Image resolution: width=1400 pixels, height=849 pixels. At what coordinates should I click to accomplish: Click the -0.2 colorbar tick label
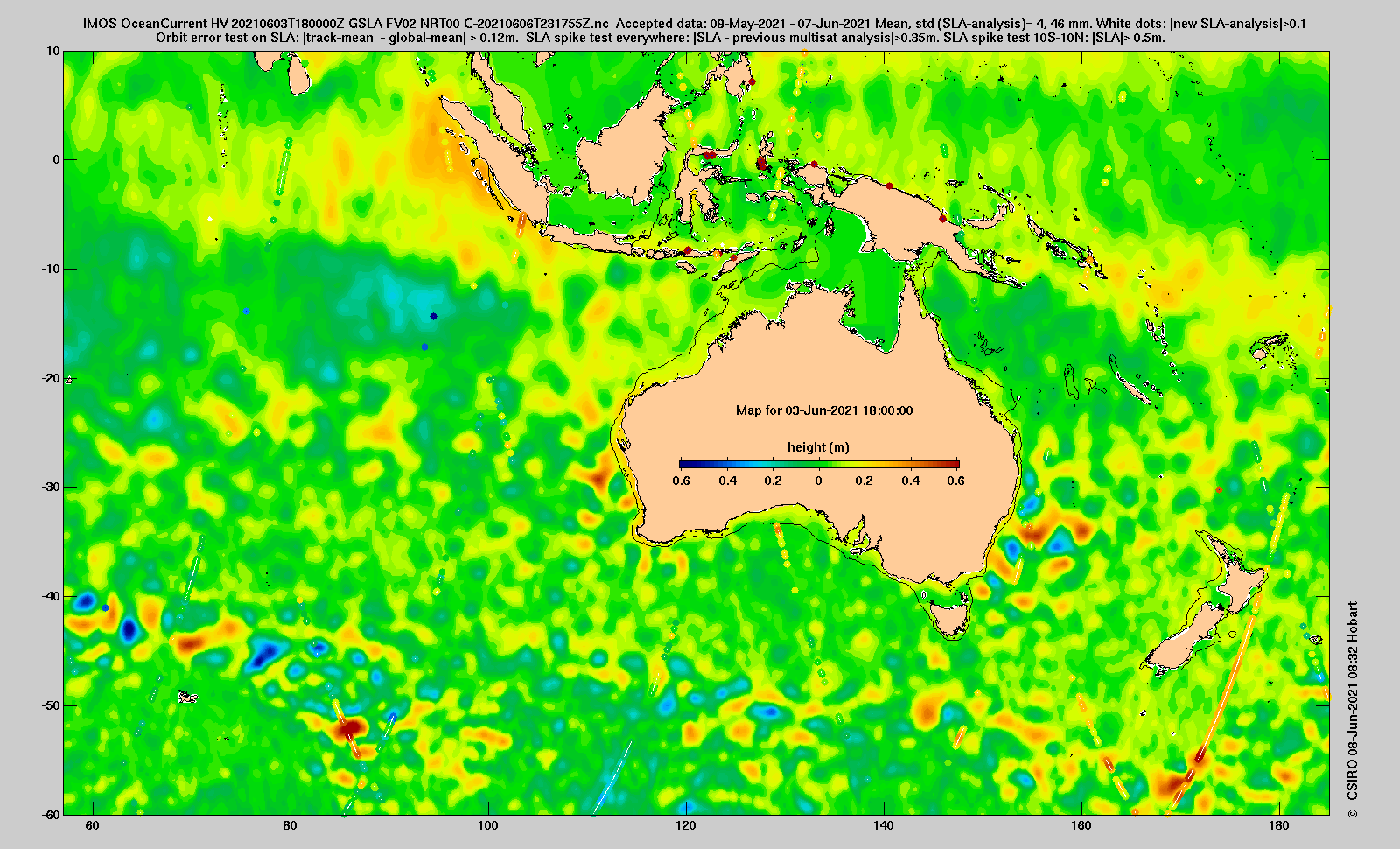pos(772,481)
